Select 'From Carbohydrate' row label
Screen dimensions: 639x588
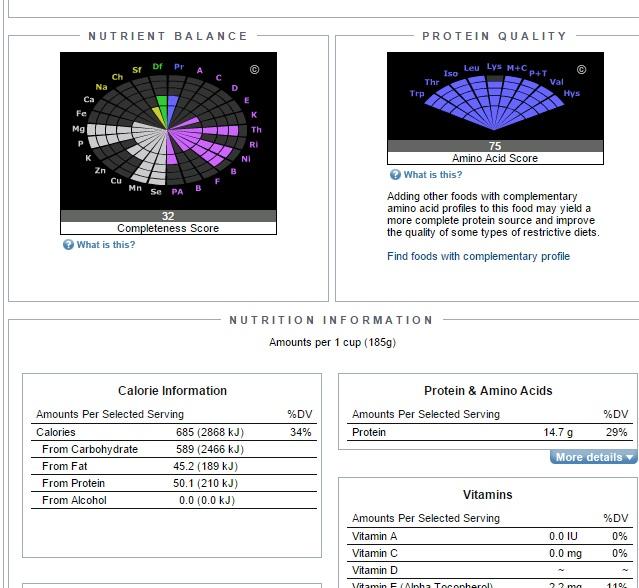(x=90, y=449)
